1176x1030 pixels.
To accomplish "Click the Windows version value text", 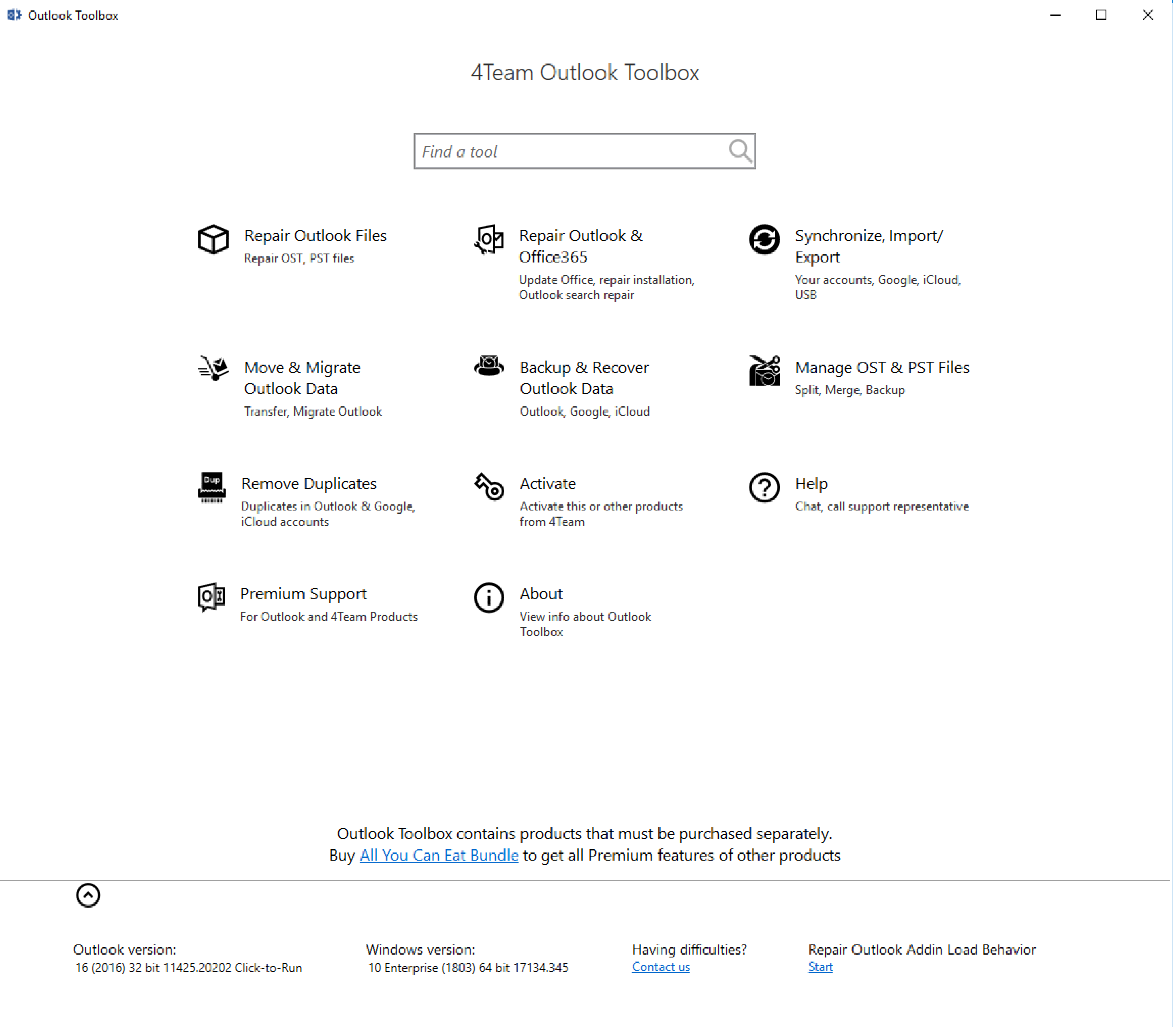I will (468, 968).
